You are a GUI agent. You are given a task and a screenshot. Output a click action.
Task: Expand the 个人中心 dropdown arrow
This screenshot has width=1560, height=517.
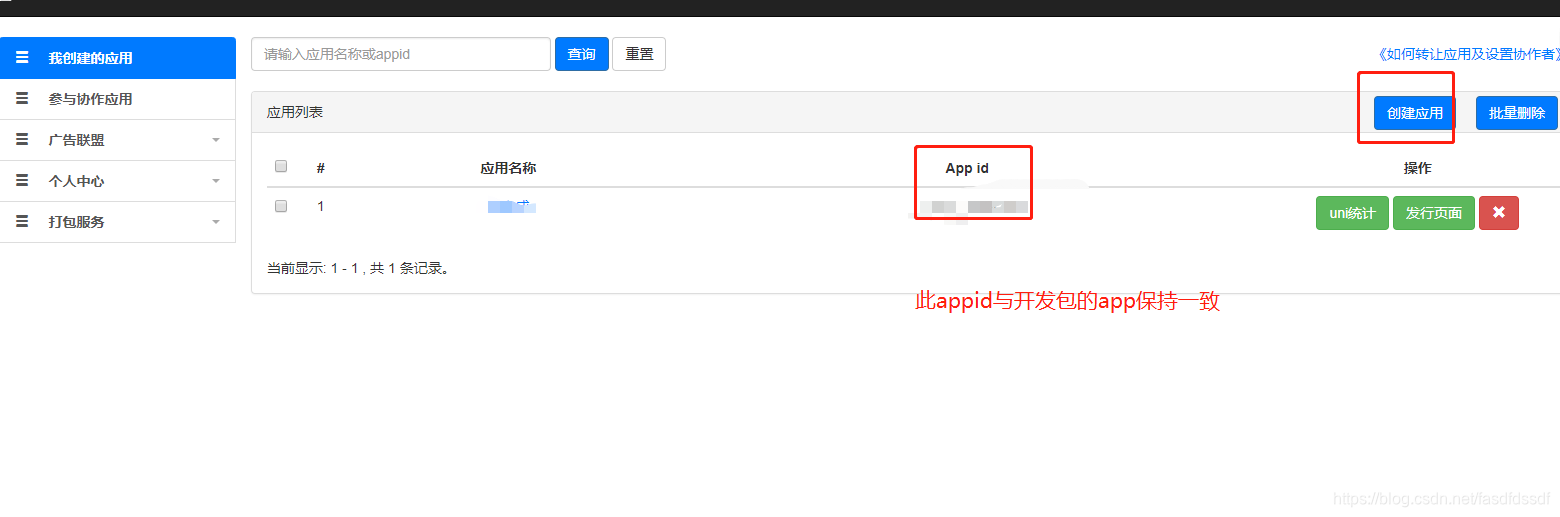(x=216, y=182)
